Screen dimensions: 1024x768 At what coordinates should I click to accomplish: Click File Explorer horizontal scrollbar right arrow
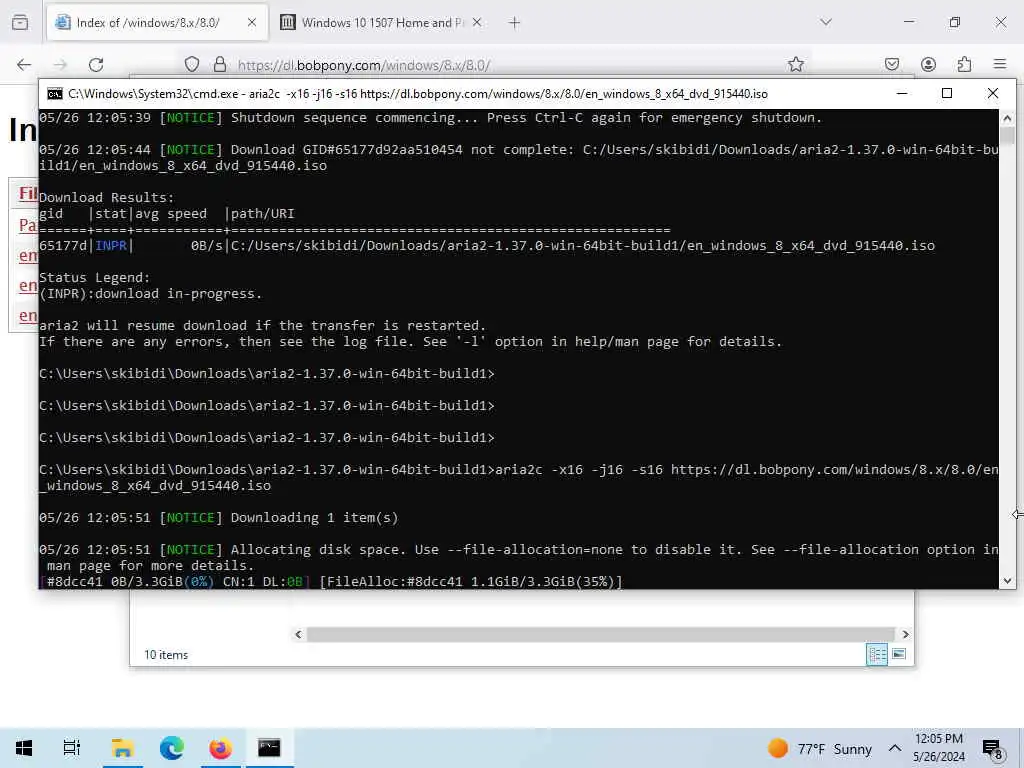[905, 634]
